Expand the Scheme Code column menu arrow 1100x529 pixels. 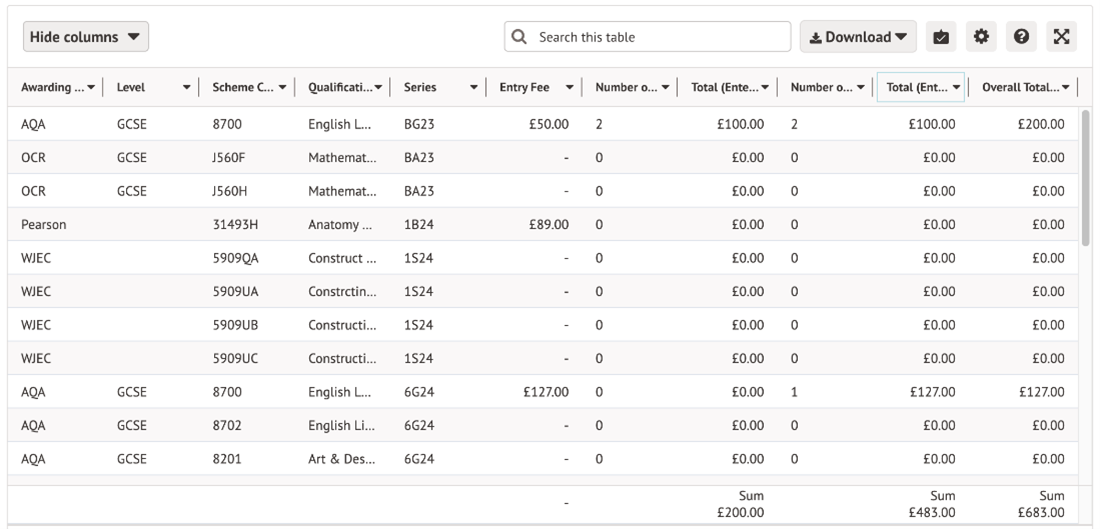coord(284,88)
